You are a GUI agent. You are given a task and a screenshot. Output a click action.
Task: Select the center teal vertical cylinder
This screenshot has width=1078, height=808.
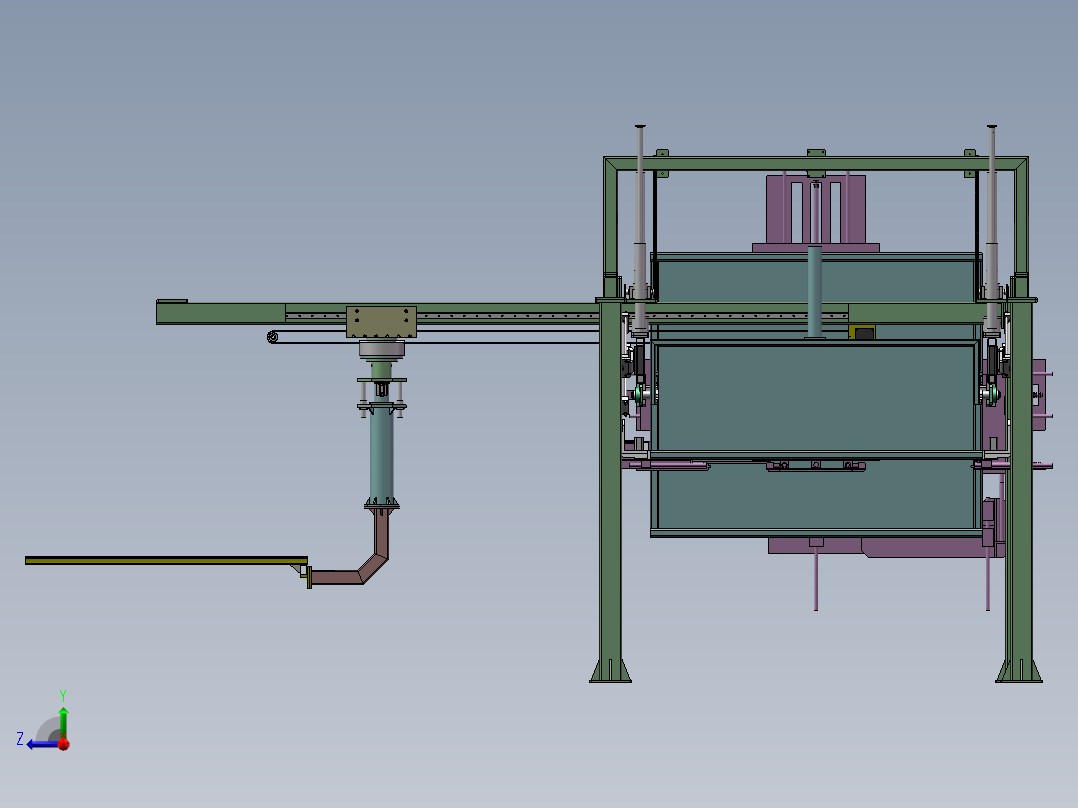814,290
